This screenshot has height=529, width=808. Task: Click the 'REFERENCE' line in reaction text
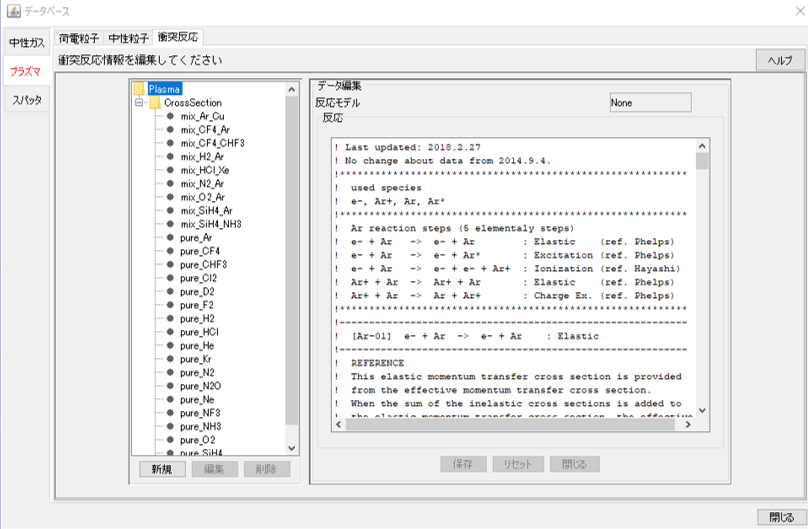pos(369,363)
